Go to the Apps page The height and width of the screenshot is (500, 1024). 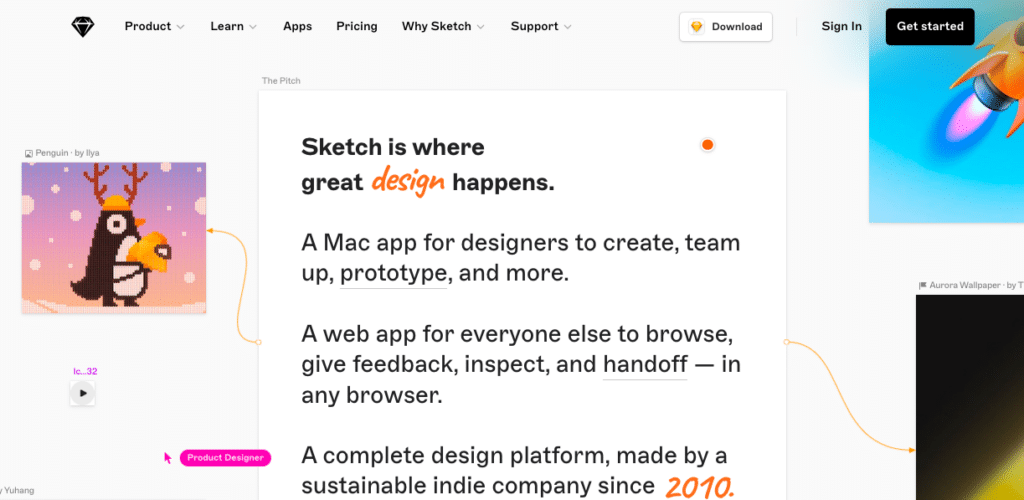click(x=297, y=27)
